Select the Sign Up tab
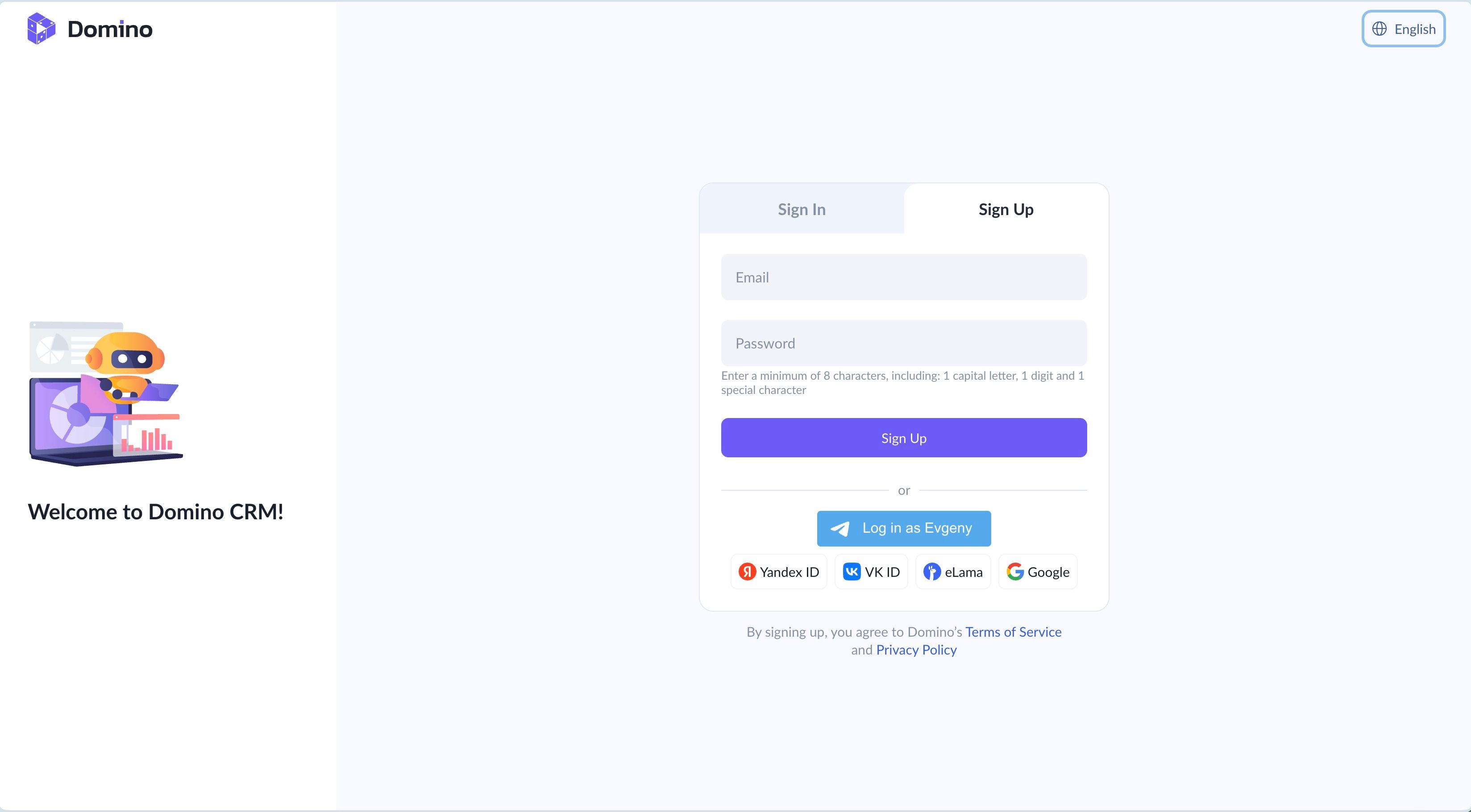 1005,209
